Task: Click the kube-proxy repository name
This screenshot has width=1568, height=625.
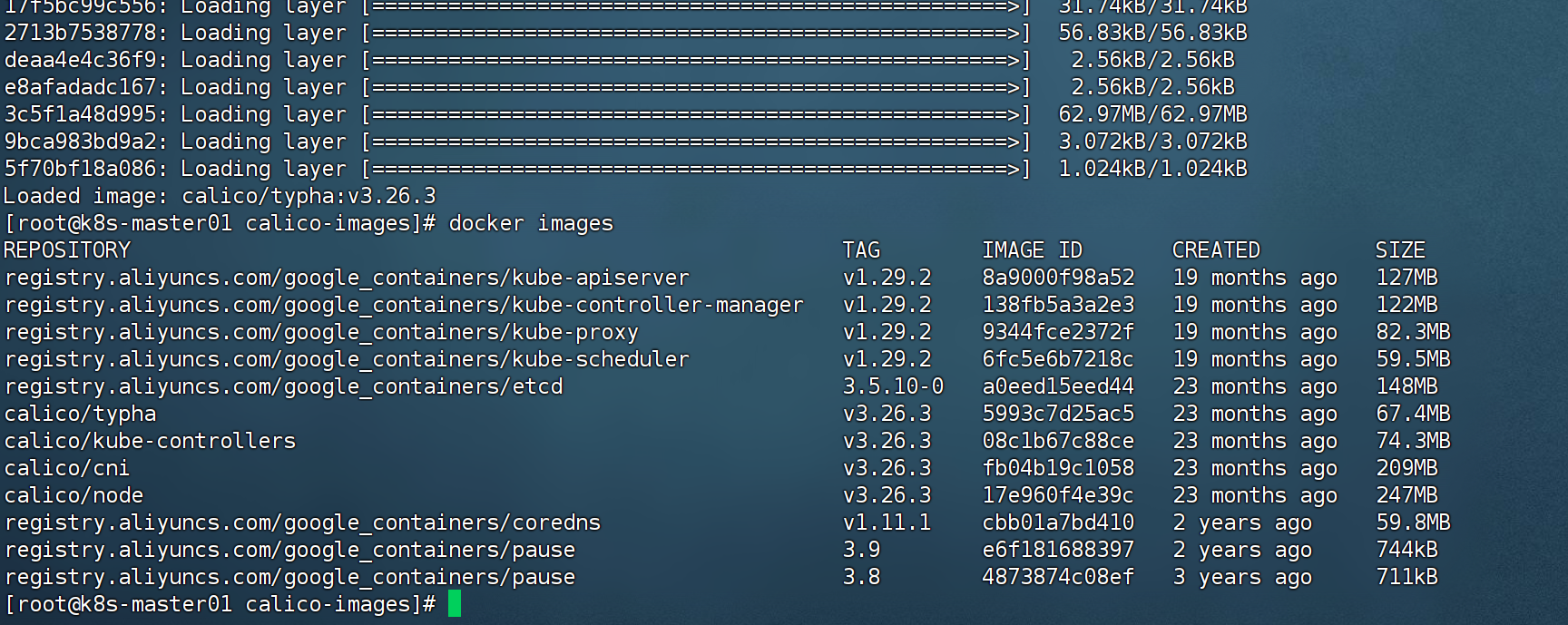Action: pos(321,332)
